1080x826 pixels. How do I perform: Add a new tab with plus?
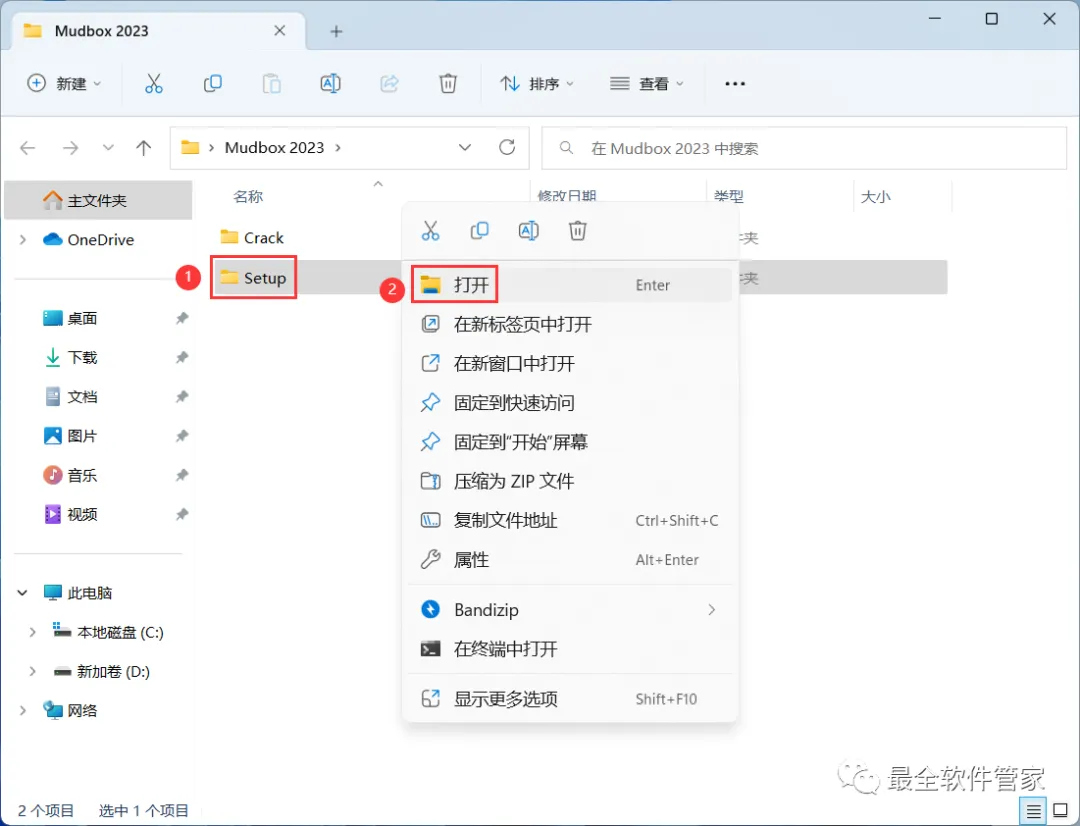click(336, 31)
